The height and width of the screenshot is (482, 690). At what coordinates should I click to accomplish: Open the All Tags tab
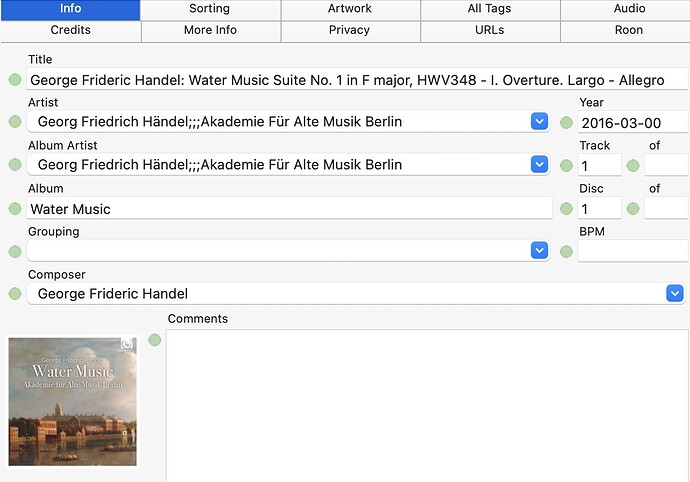[x=489, y=9]
